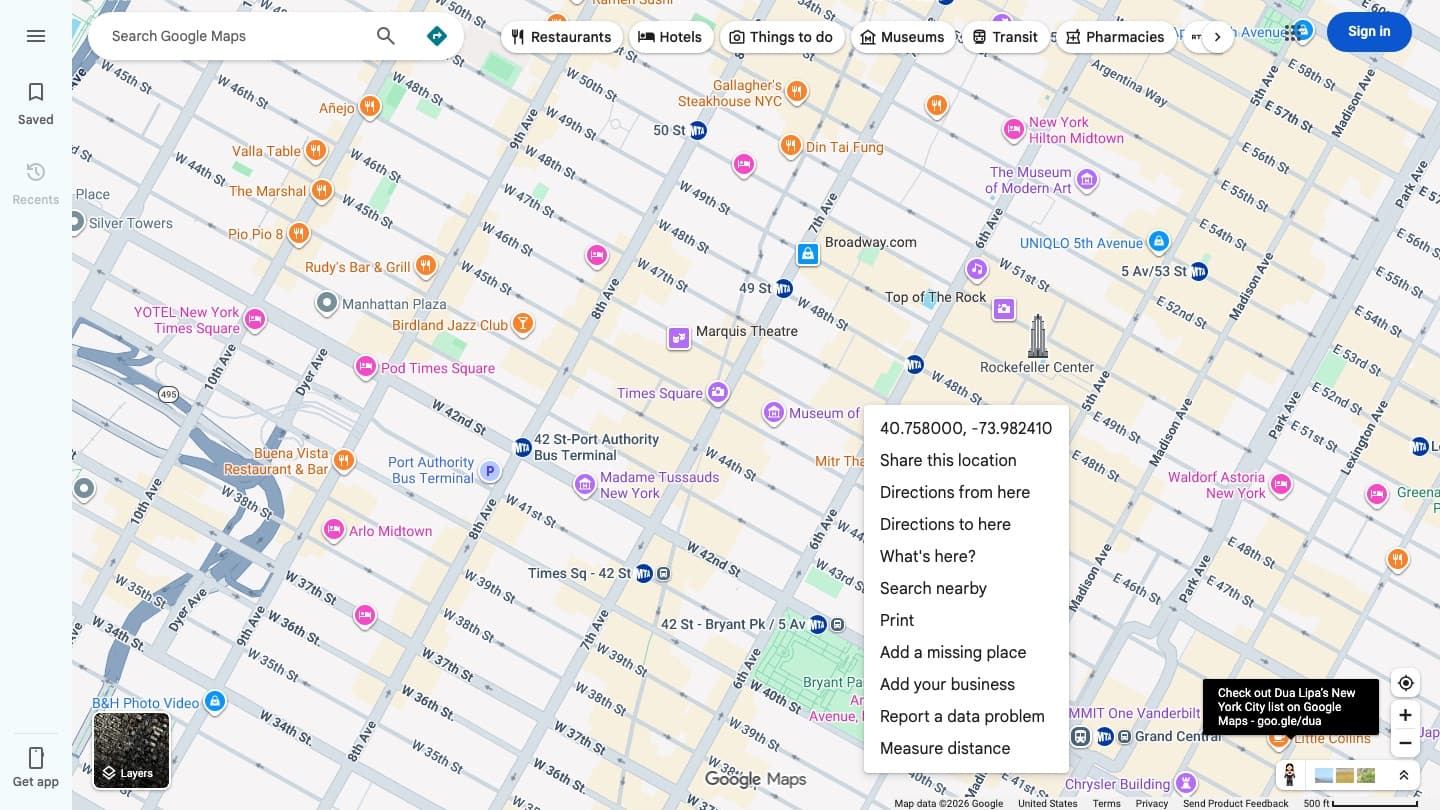
Task: Click the B&H Photo Video shop marker
Action: pyautogui.click(x=214, y=701)
